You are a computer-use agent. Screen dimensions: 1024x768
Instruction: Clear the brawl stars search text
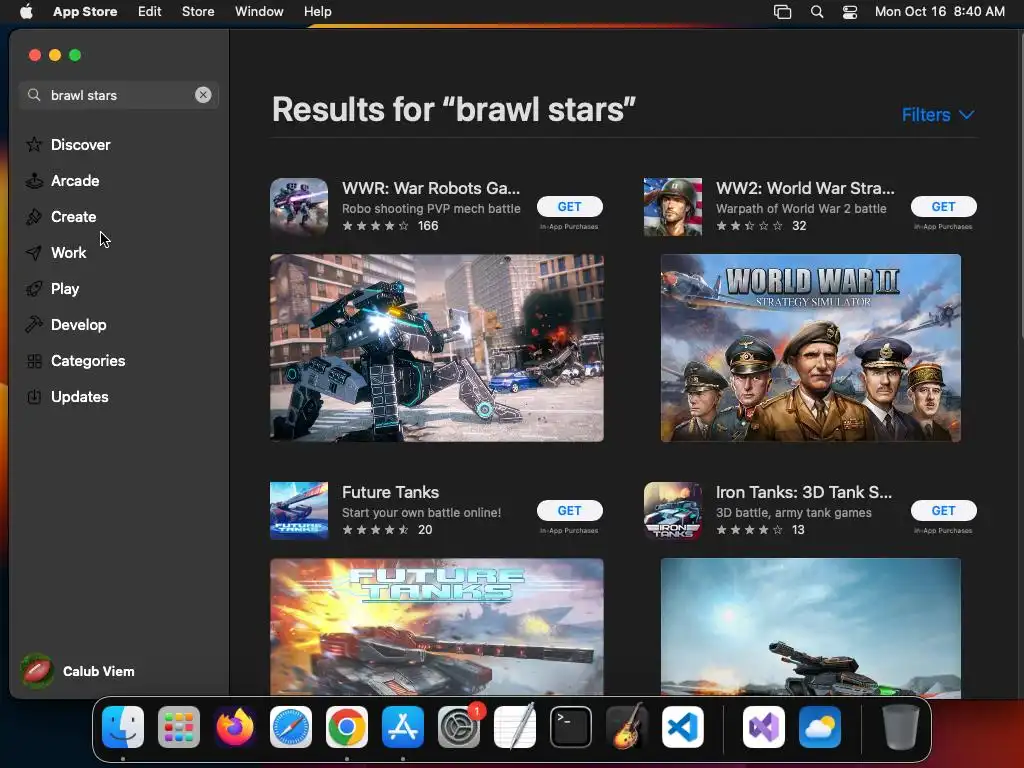203,95
